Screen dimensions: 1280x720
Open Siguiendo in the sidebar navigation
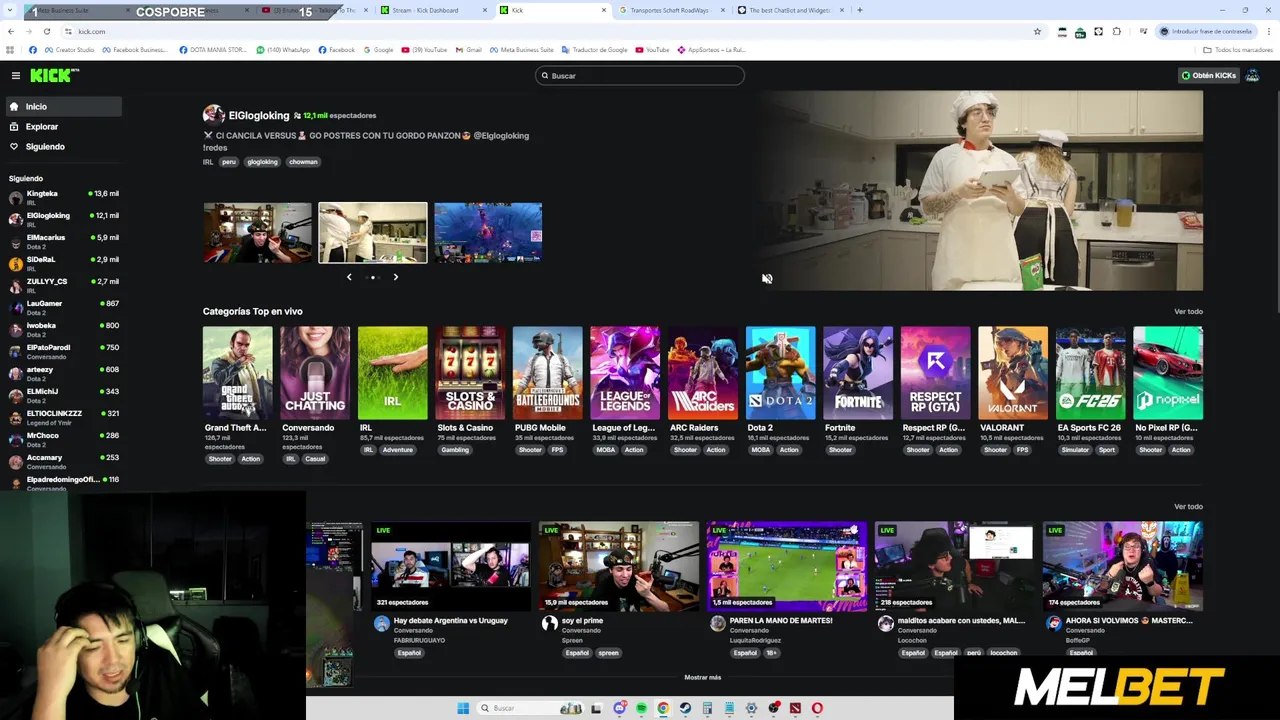[62, 146]
